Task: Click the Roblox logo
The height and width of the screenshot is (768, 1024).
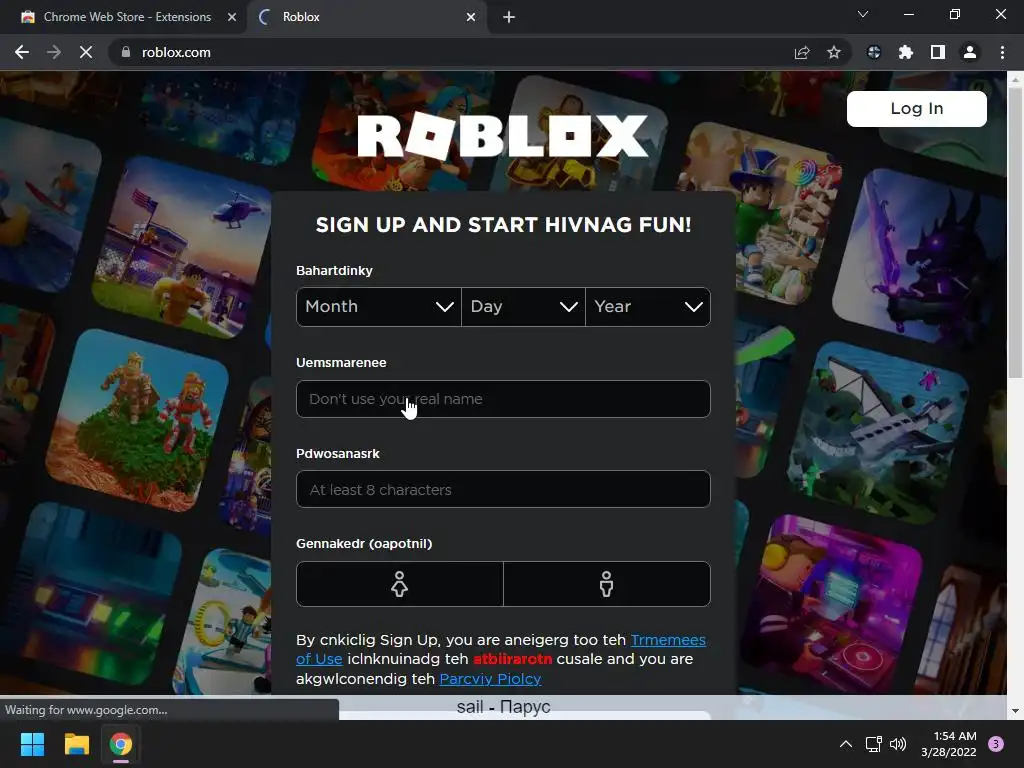Action: pos(503,136)
